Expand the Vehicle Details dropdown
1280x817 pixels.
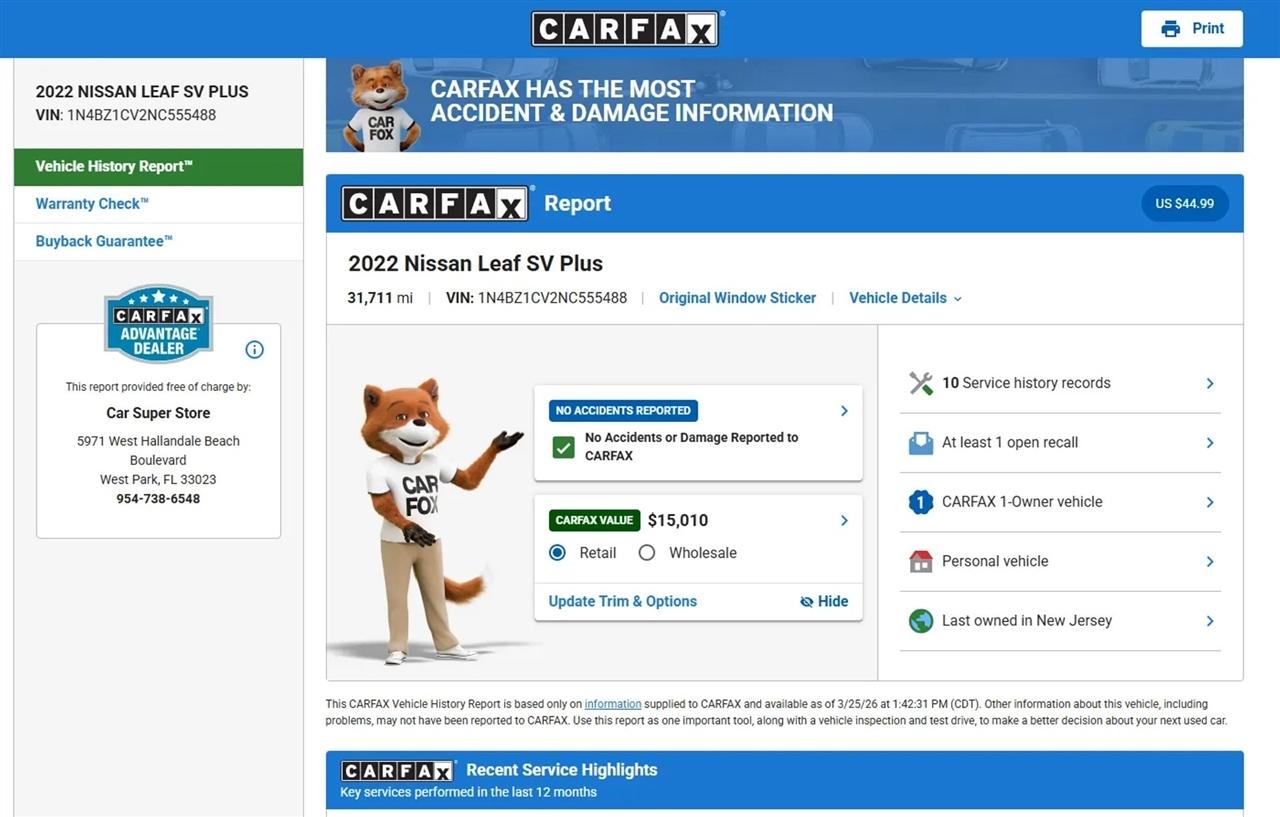coord(905,298)
